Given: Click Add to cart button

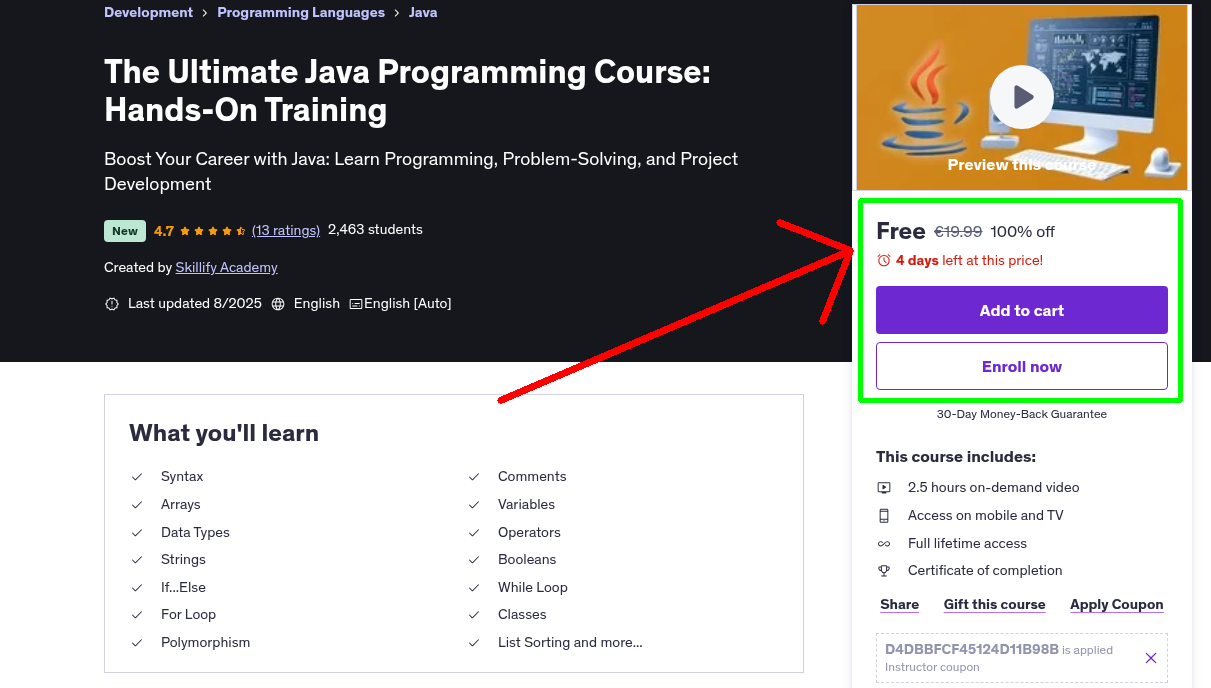Looking at the screenshot, I should coord(1022,310).
